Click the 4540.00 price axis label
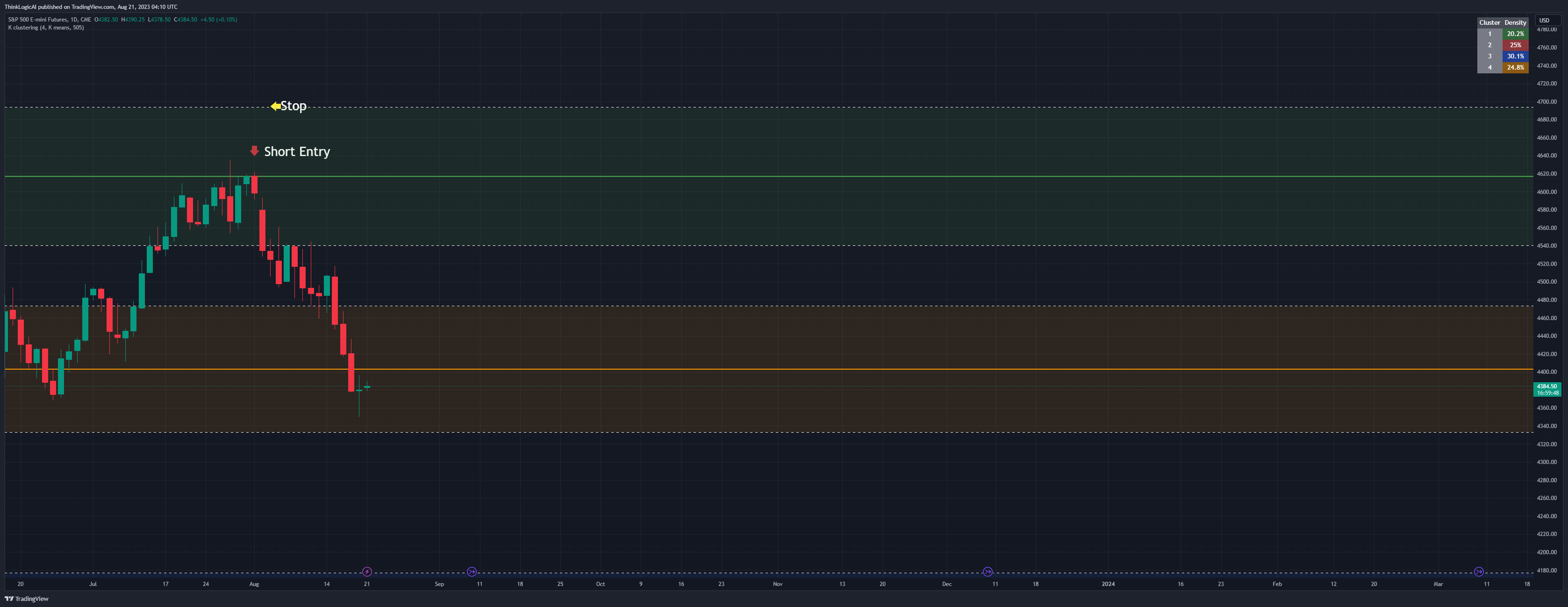The height and width of the screenshot is (607, 1568). [1547, 245]
